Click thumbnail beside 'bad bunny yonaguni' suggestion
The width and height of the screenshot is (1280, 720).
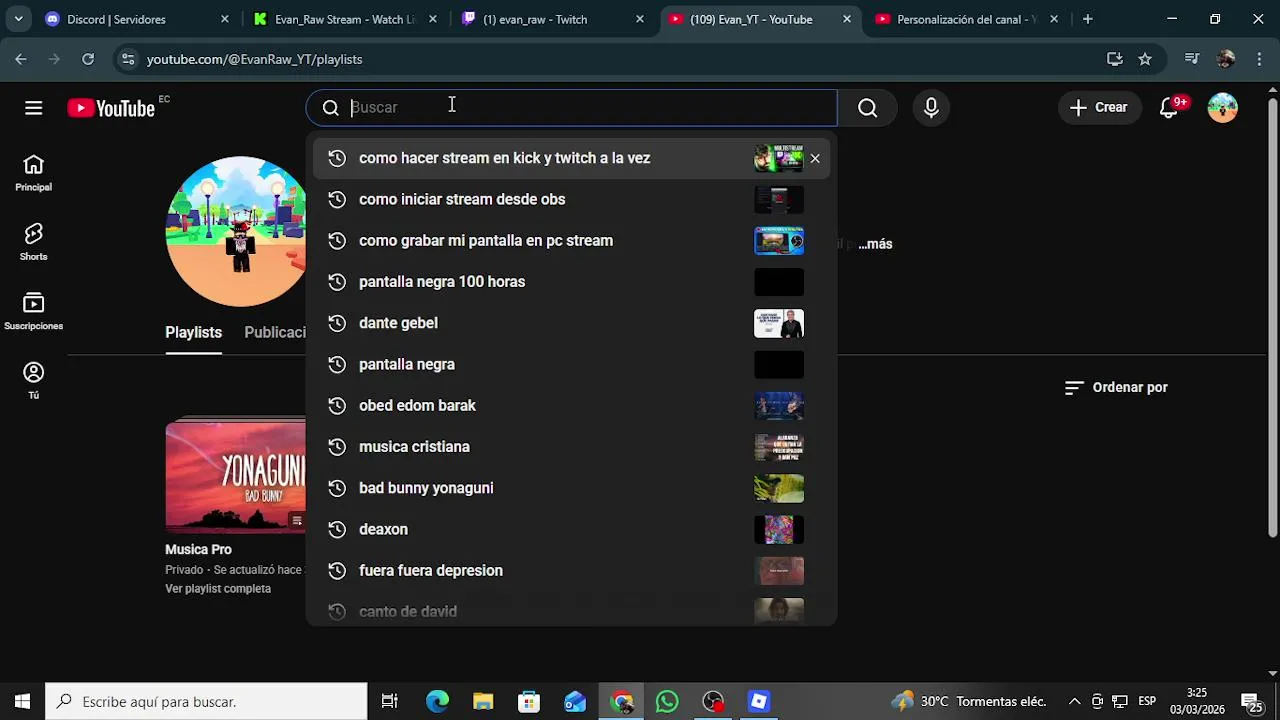click(779, 488)
